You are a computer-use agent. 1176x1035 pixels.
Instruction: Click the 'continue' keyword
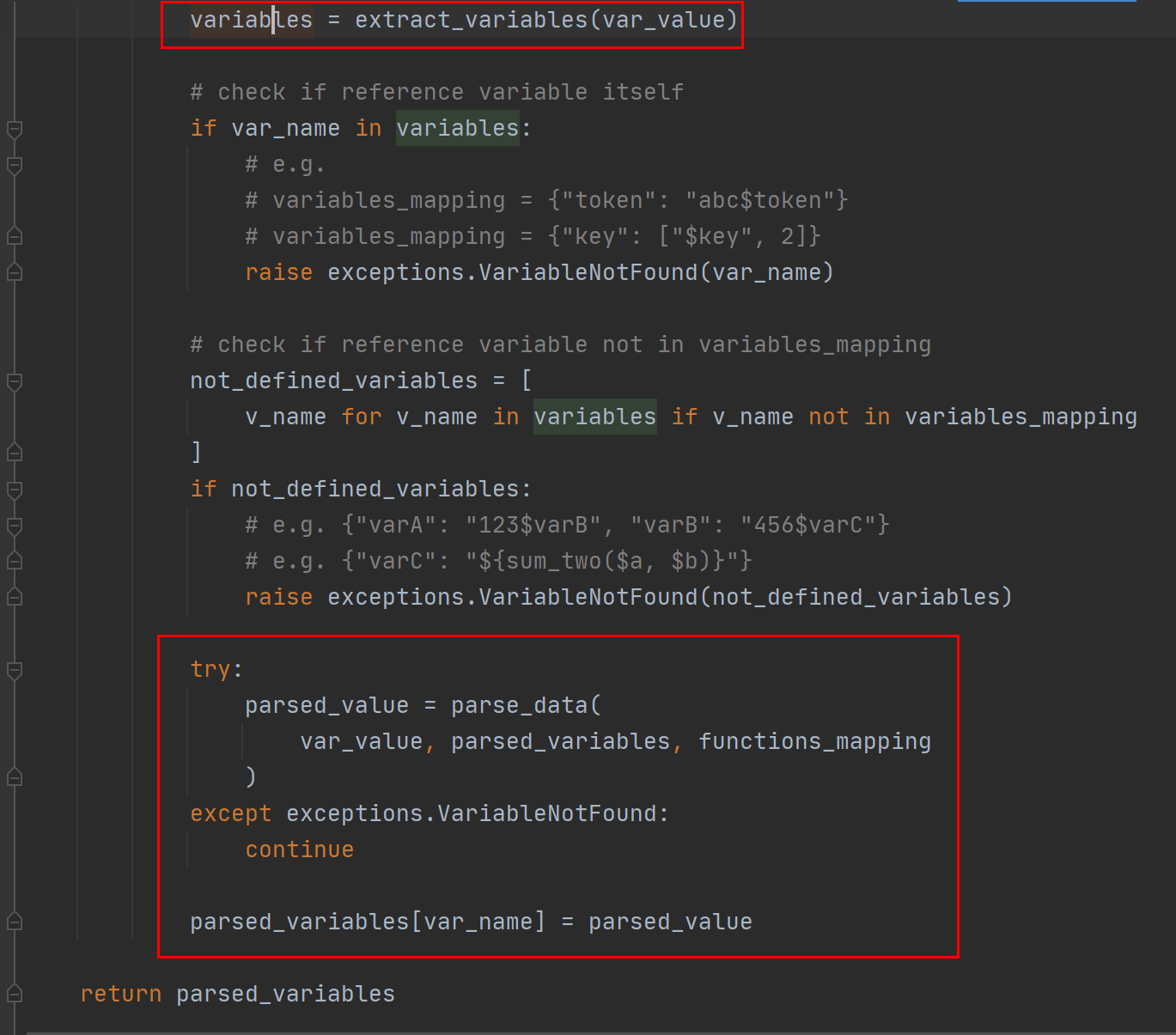[300, 849]
